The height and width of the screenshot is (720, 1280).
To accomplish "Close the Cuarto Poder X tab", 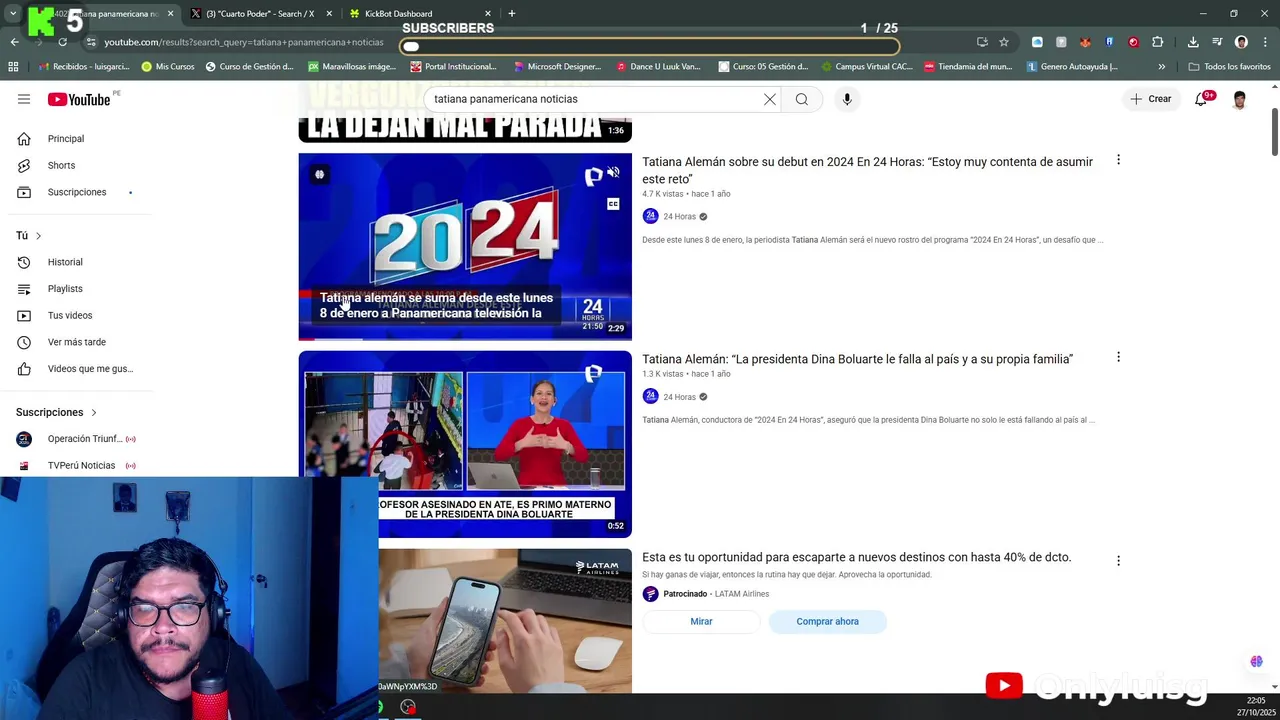I will pyautogui.click(x=329, y=14).
